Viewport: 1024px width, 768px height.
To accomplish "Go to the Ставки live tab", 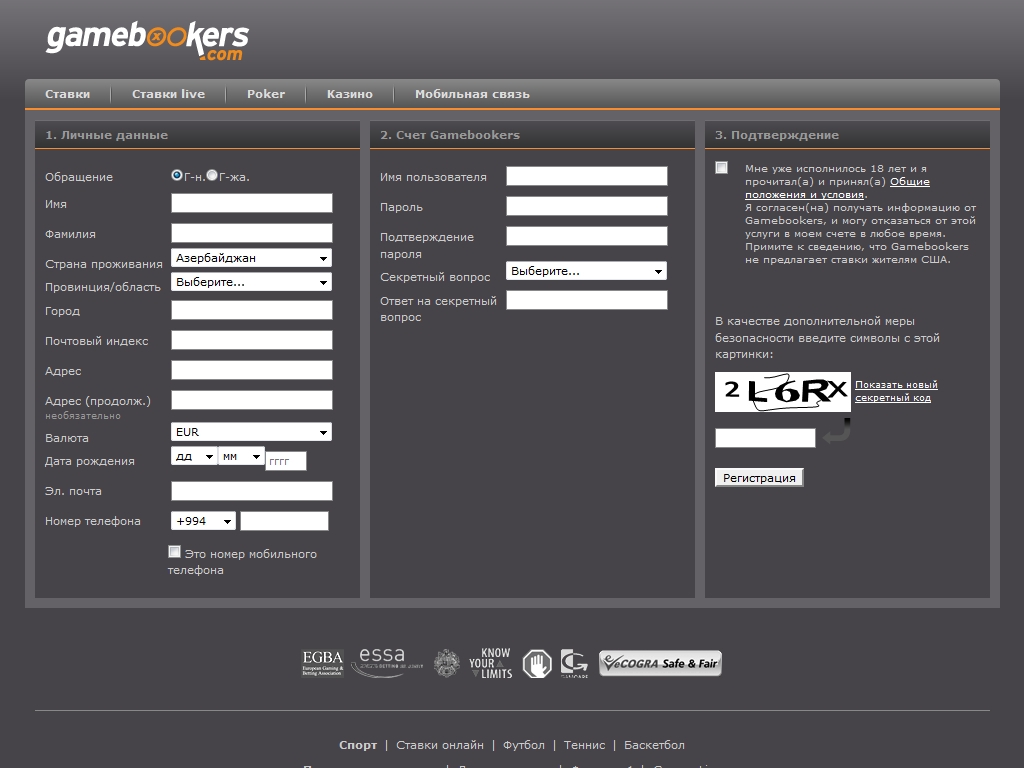I will click(x=168, y=94).
